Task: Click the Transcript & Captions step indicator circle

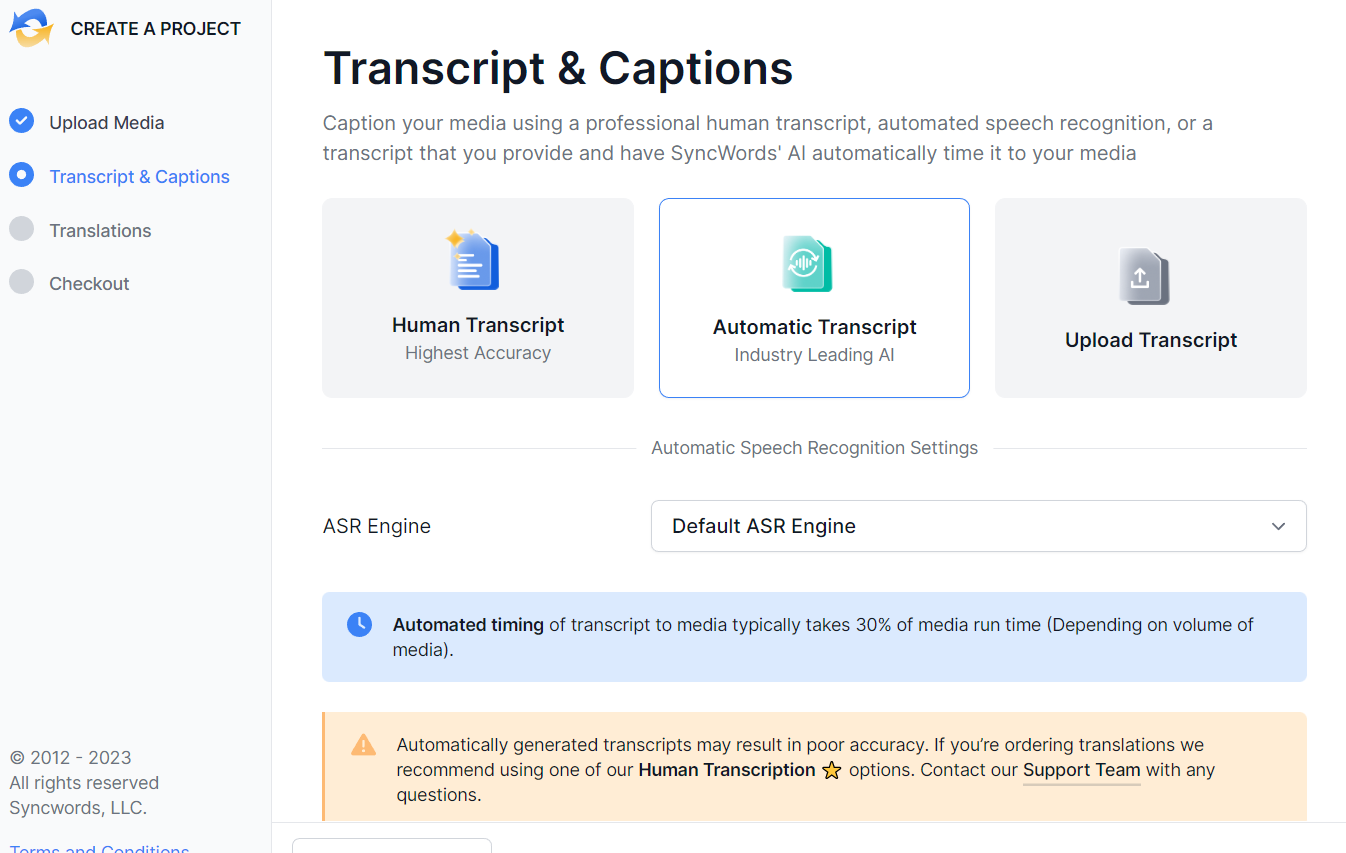Action: coord(22,175)
